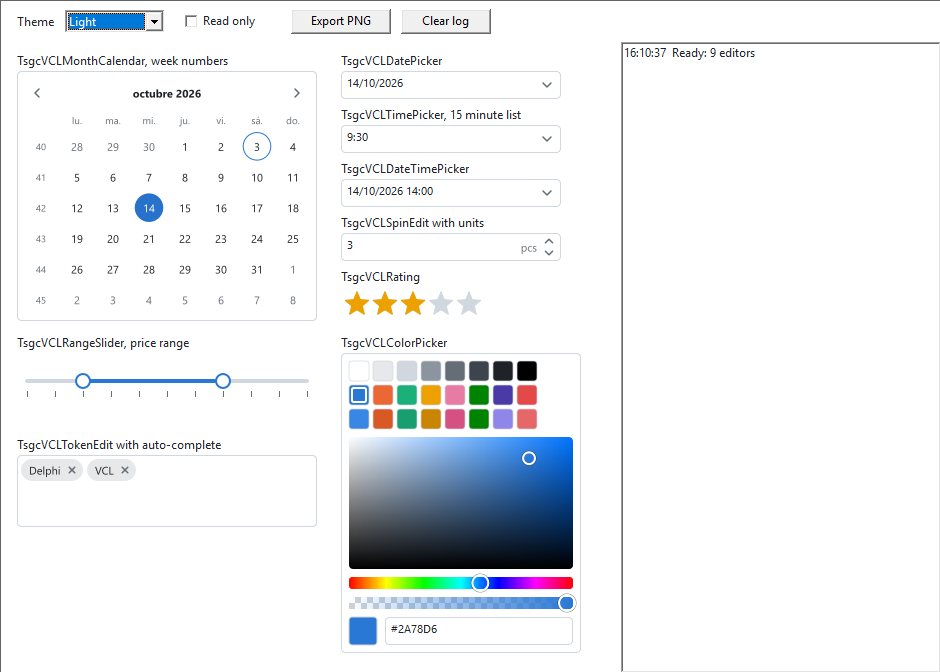This screenshot has height=672, width=940.
Task: Click the Clear log button
Action: (x=445, y=21)
